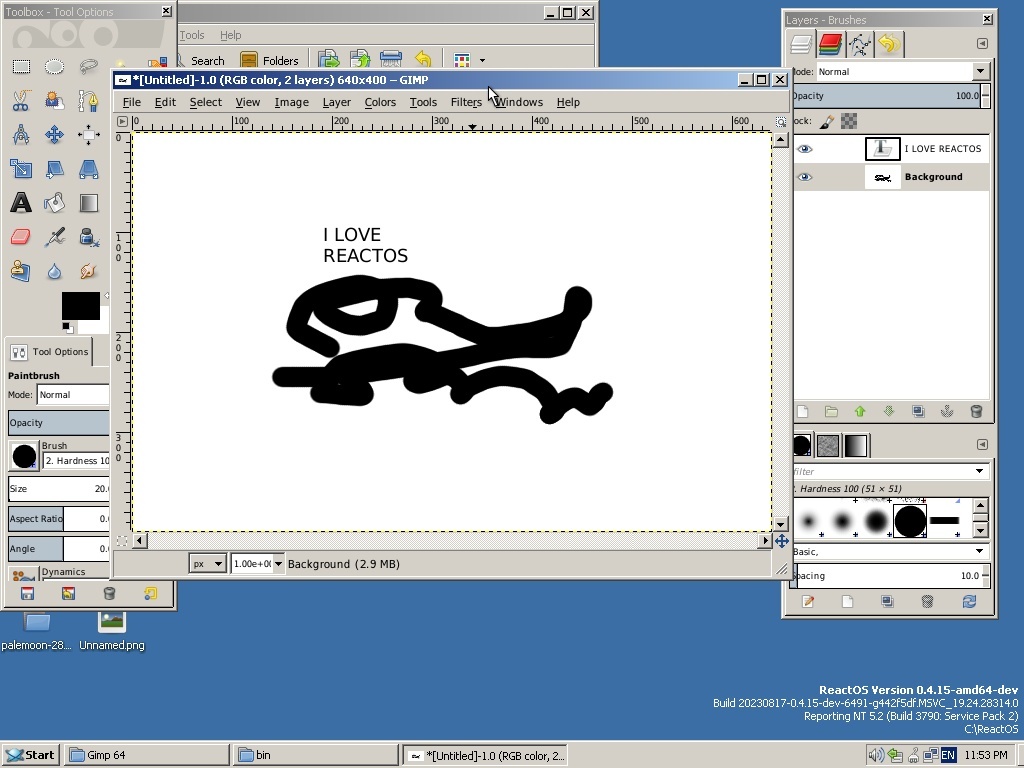Select the Eraser tool
Viewport: 1024px width, 768px height.
tap(21, 237)
